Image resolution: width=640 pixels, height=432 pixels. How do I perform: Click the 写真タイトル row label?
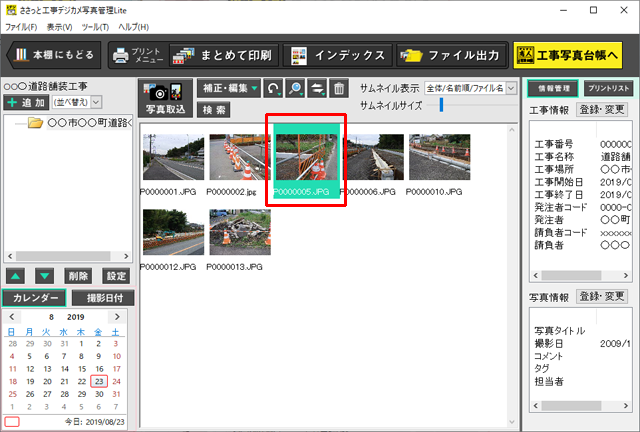560,330
